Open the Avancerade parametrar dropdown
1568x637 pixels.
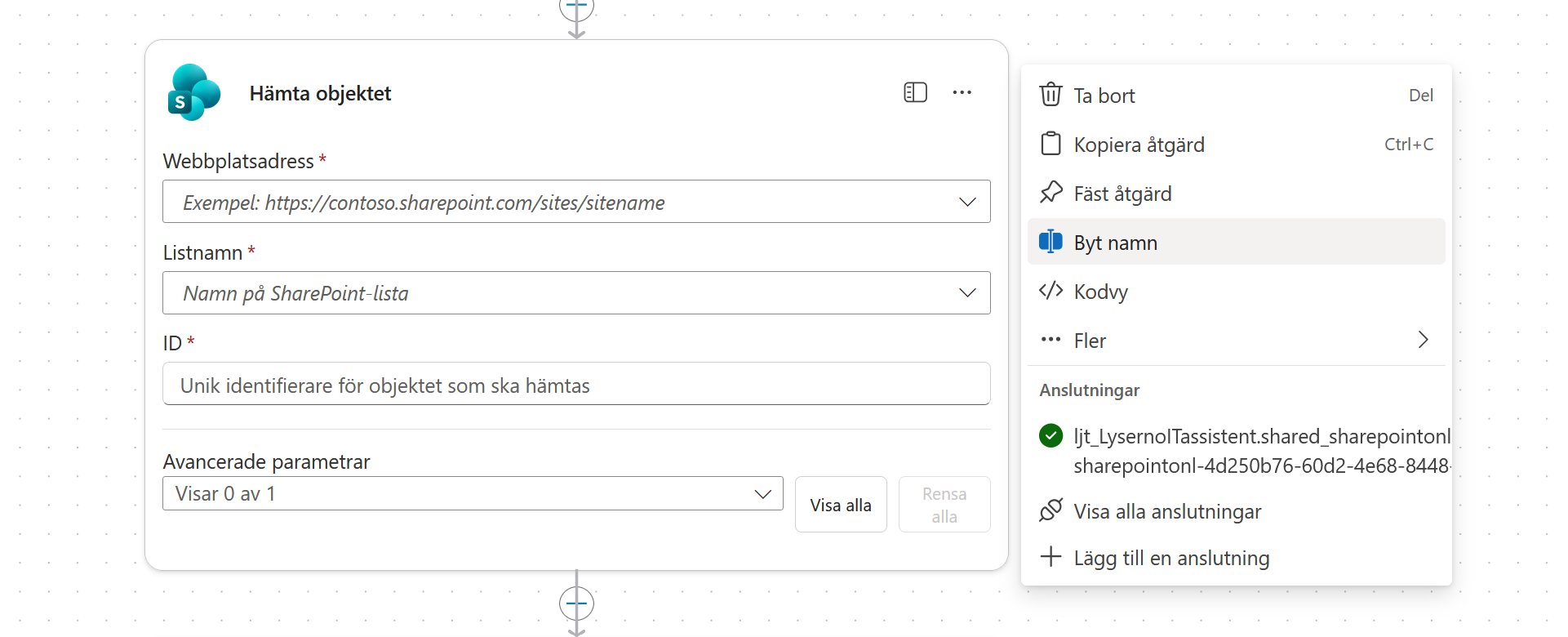[x=473, y=493]
